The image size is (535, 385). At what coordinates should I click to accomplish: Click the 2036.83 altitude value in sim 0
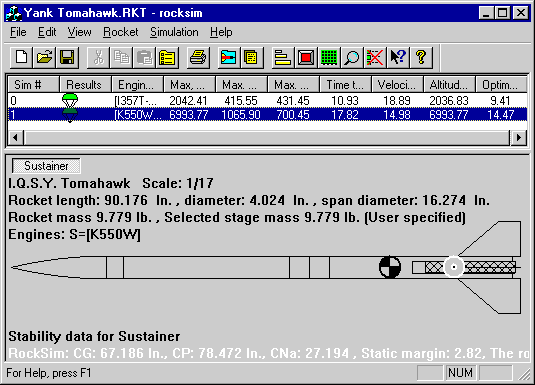[449, 101]
